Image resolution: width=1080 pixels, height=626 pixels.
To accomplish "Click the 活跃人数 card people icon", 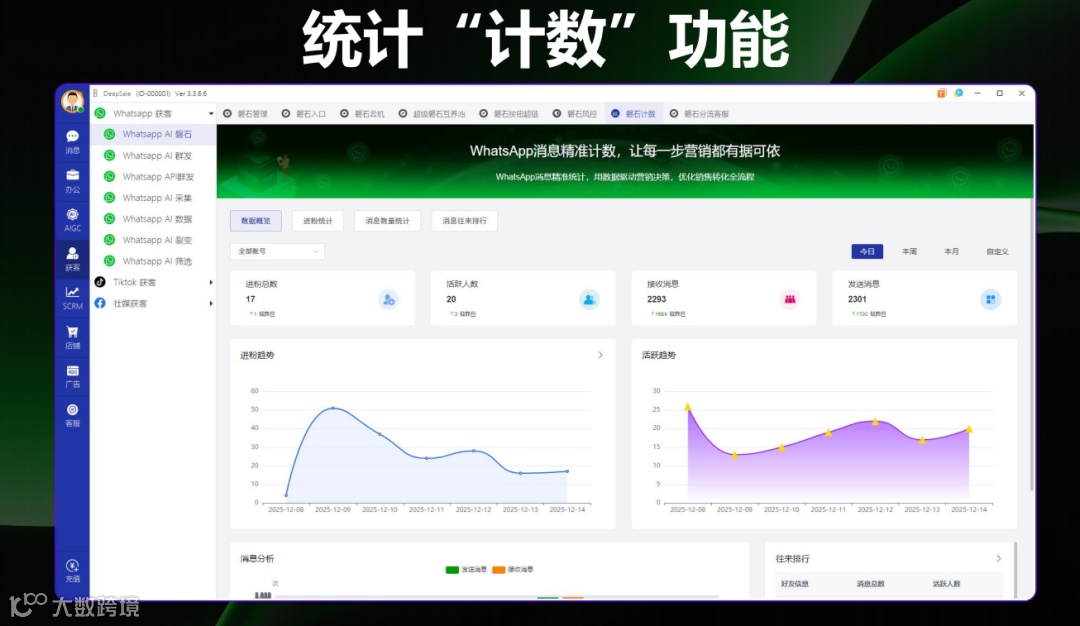I will [x=589, y=300].
